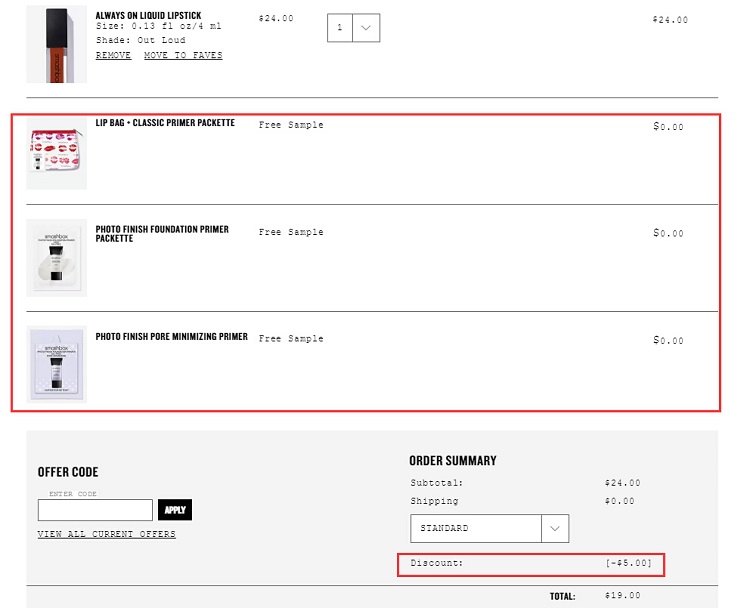
Task: Click the Always On Liquid Lipstick title
Action: [x=148, y=15]
